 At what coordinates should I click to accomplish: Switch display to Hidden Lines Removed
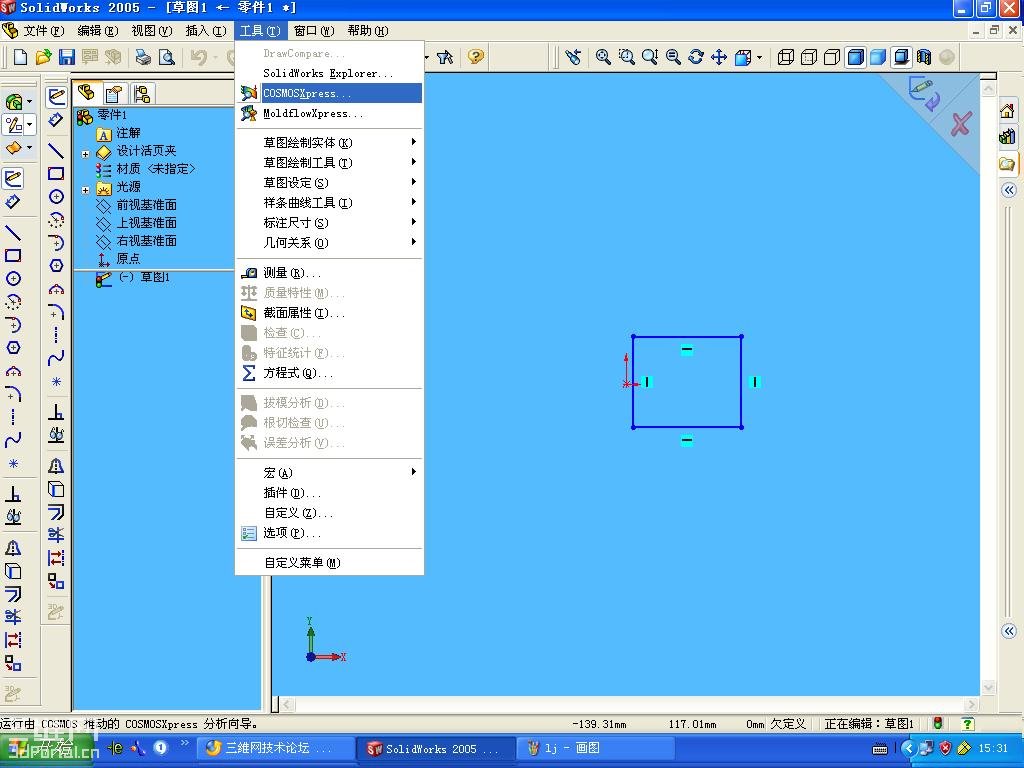click(x=831, y=57)
